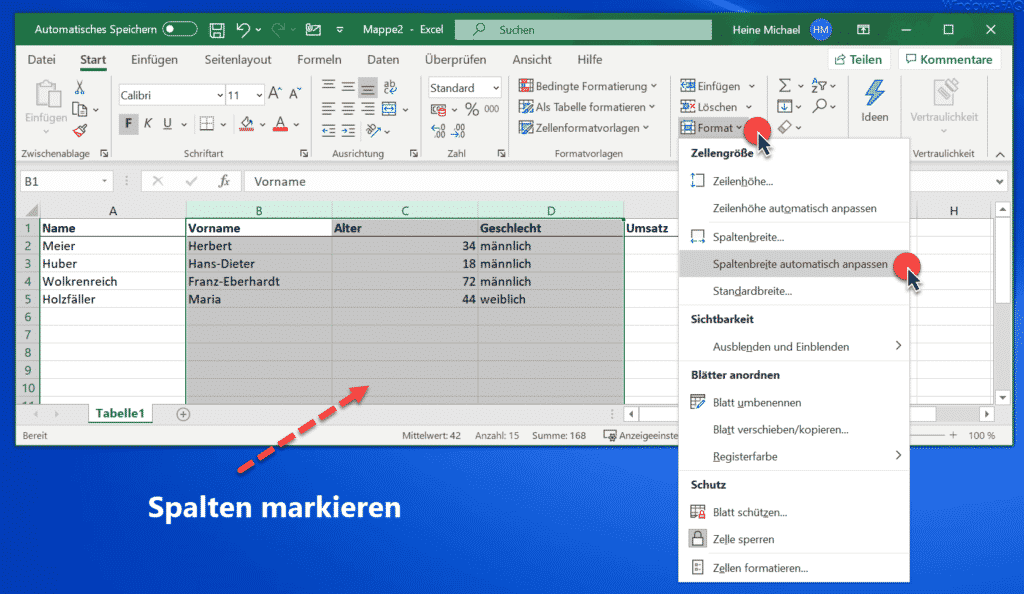This screenshot has height=594, width=1024.
Task: Click center alignment icon
Action: click(348, 109)
